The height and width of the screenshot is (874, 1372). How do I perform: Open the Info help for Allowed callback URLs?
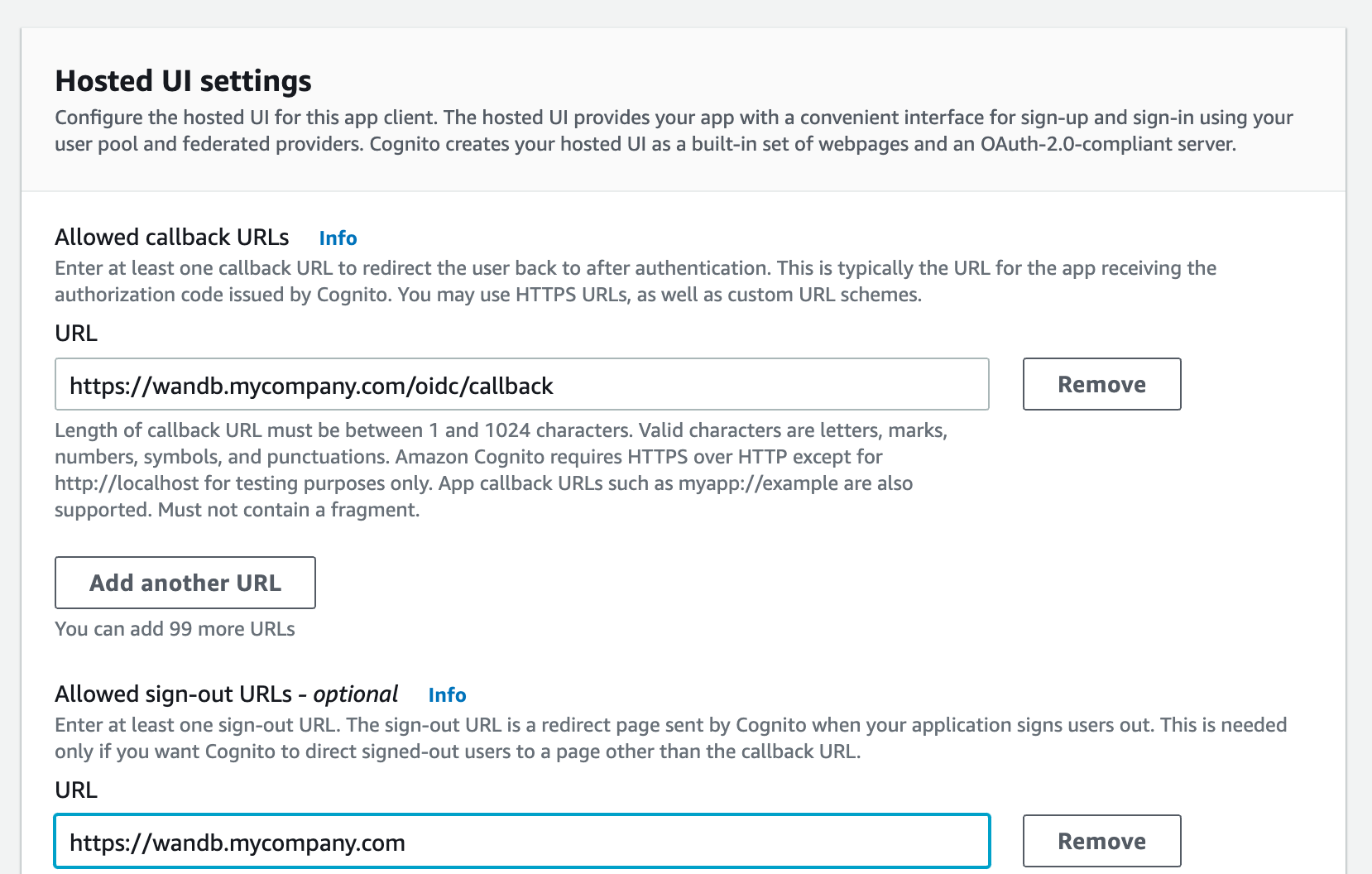[x=337, y=238]
